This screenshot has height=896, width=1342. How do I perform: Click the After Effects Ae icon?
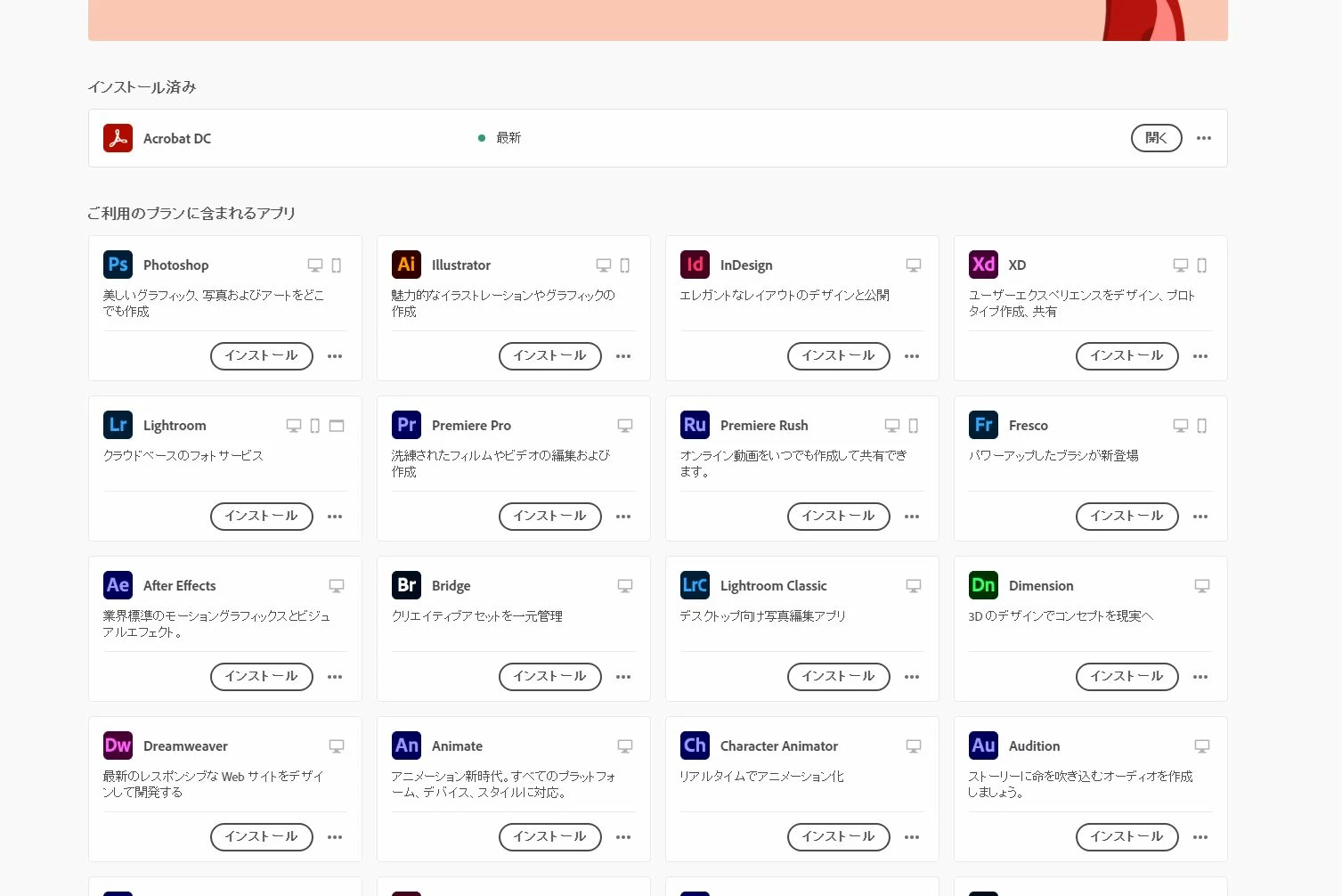point(118,585)
